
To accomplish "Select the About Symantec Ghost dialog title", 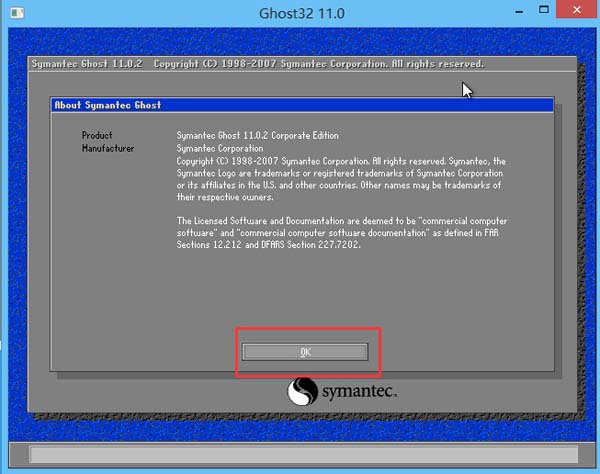I will pyautogui.click(x=108, y=105).
